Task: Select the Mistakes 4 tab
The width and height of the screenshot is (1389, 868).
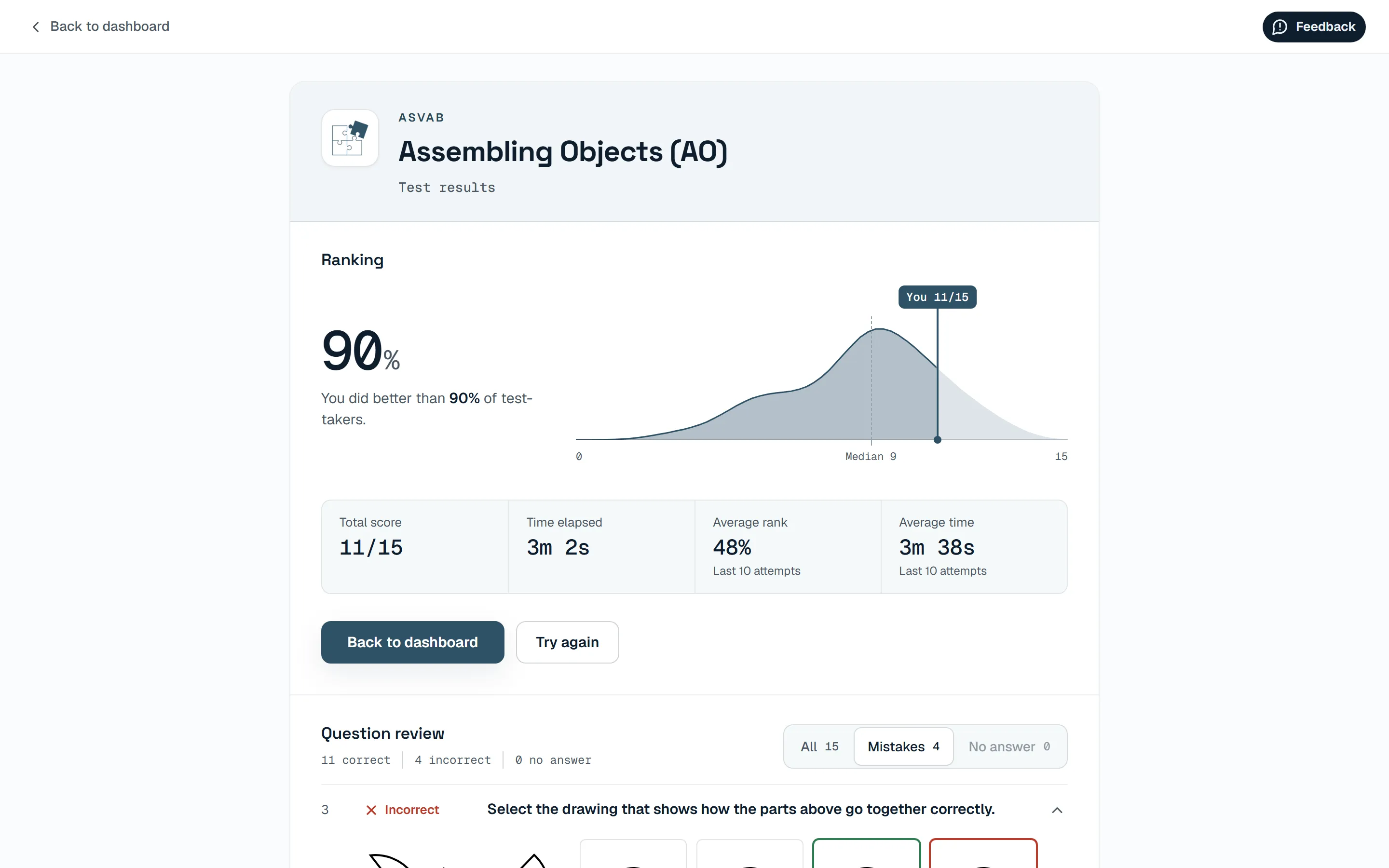Action: [903, 746]
